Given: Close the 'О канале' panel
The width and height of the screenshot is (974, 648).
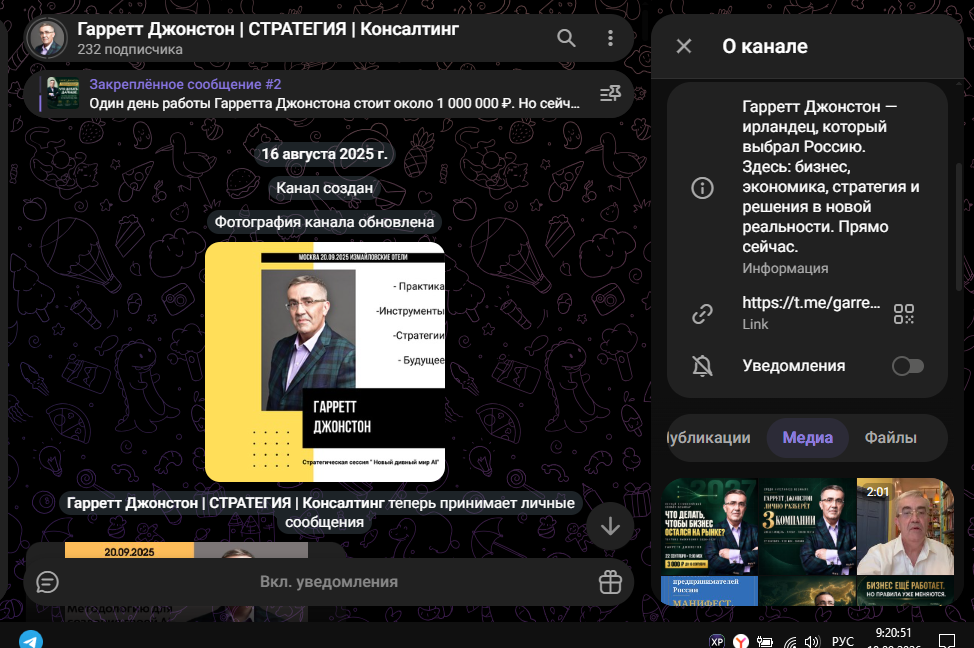Looking at the screenshot, I should (x=684, y=46).
